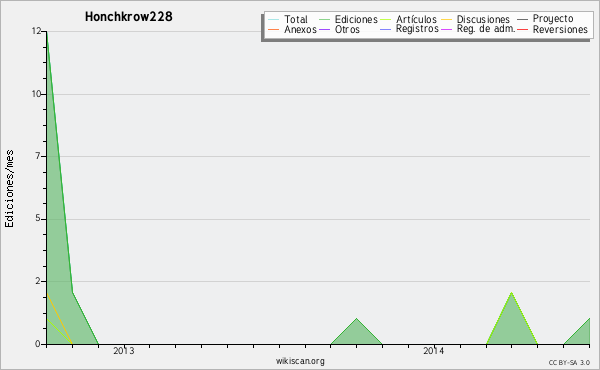600x370 pixels.
Task: Open the wikiscan.org credit text
Action: point(300,361)
